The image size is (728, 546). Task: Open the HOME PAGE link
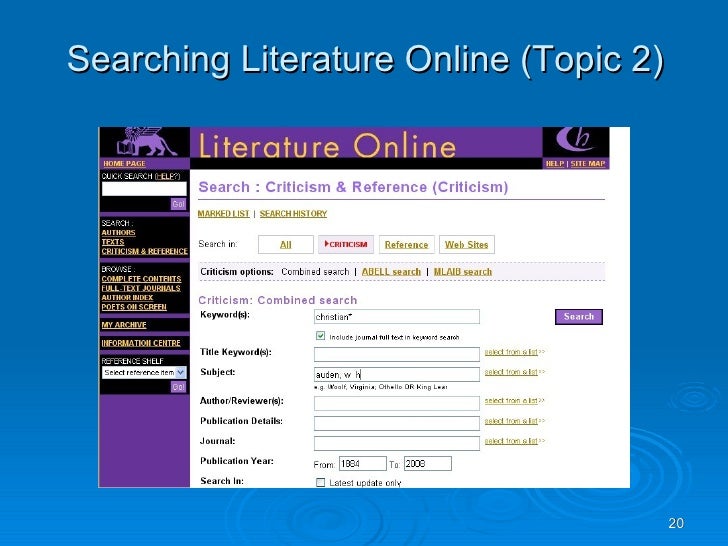click(x=124, y=163)
